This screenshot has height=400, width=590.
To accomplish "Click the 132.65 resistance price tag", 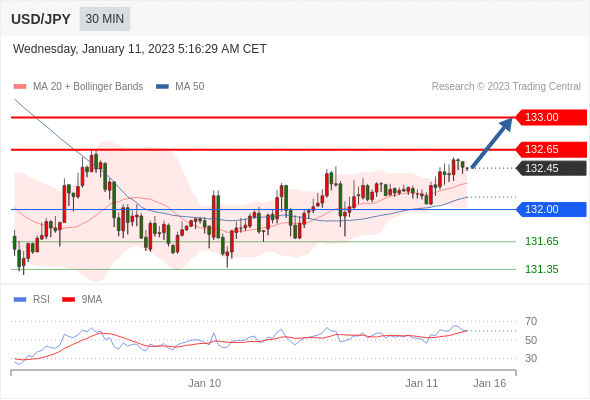I will (551, 149).
